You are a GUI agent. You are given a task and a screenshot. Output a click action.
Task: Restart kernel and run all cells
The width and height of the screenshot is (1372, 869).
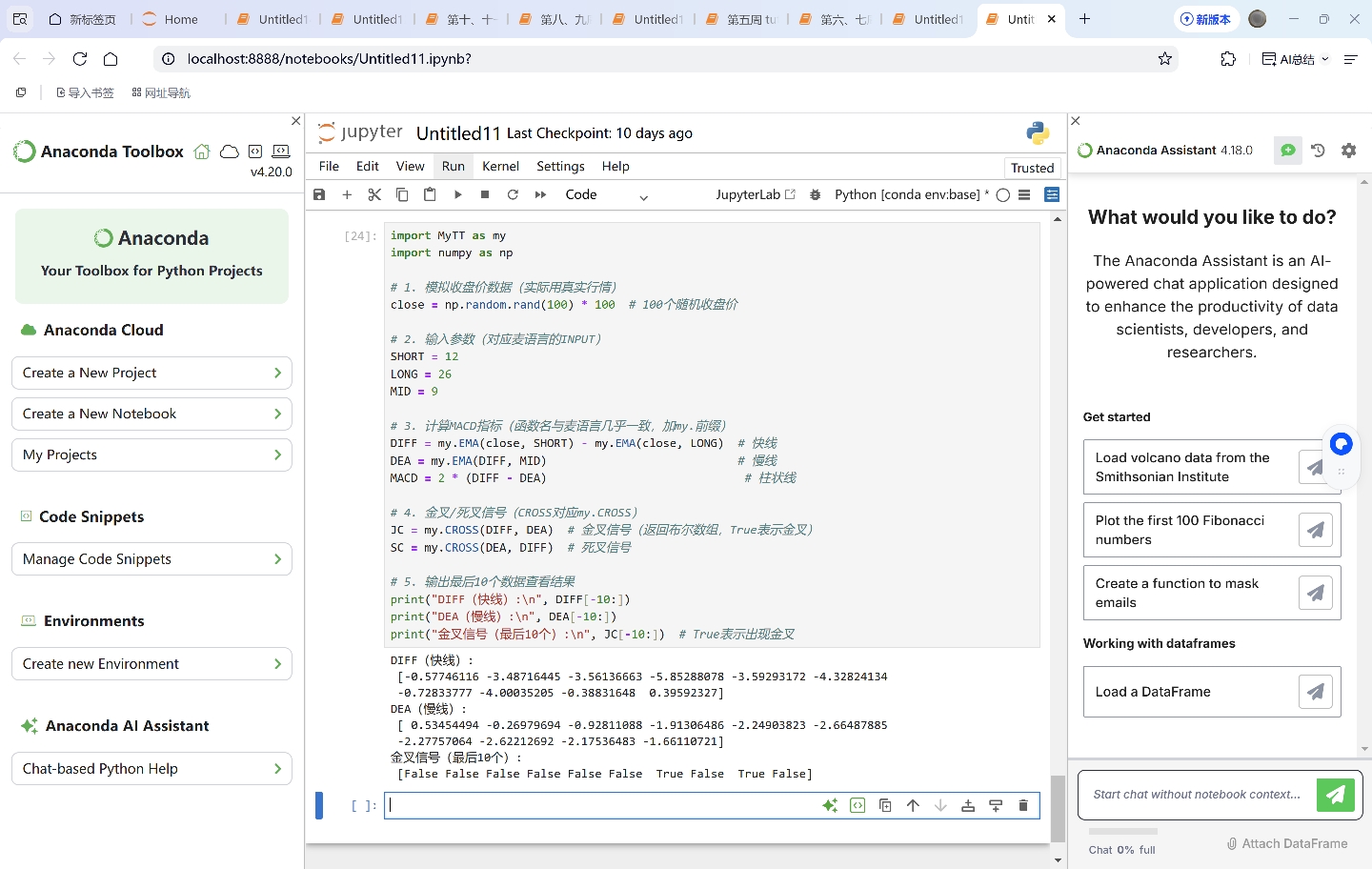click(x=540, y=194)
